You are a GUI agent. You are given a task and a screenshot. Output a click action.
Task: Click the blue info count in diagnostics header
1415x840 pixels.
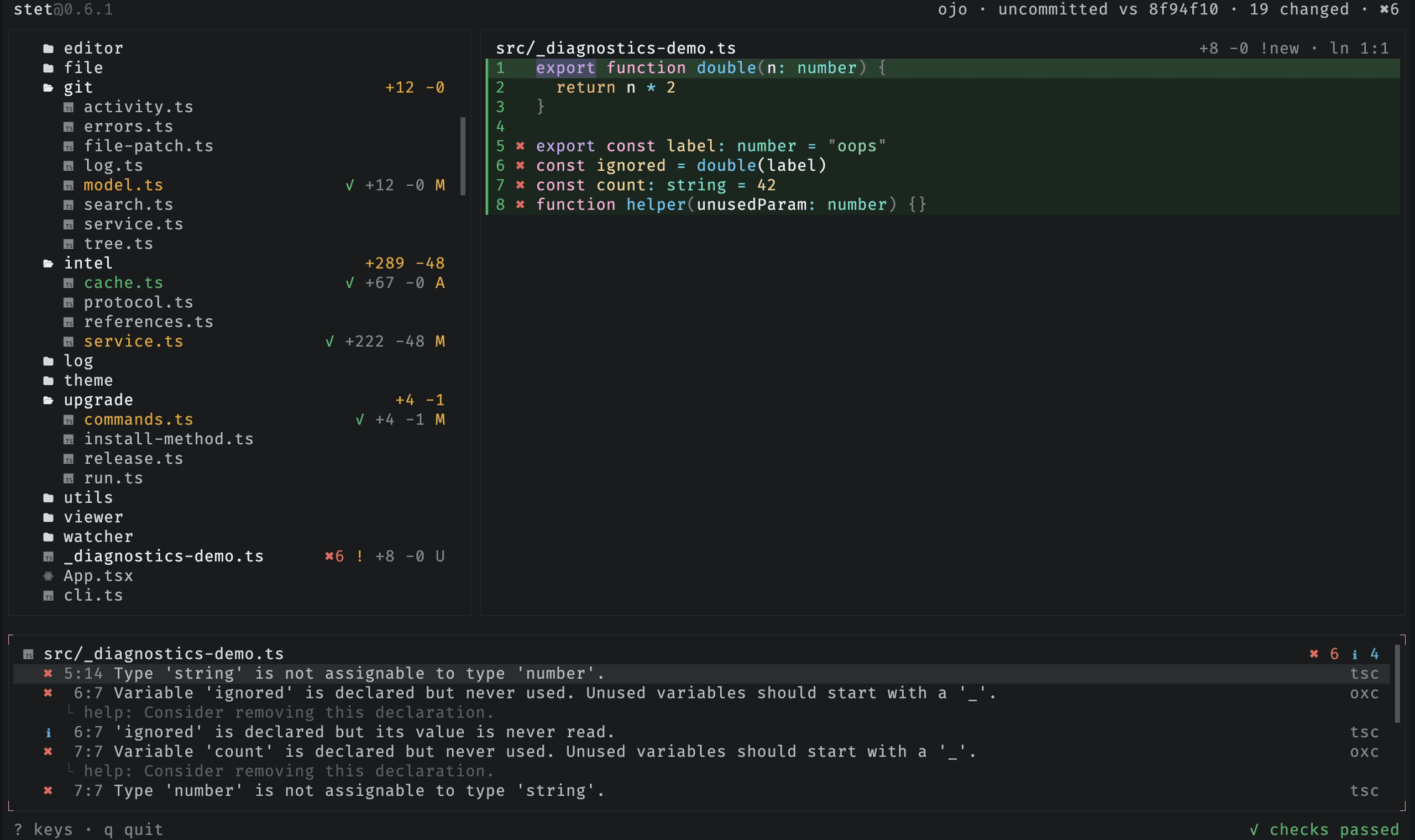click(1366, 654)
